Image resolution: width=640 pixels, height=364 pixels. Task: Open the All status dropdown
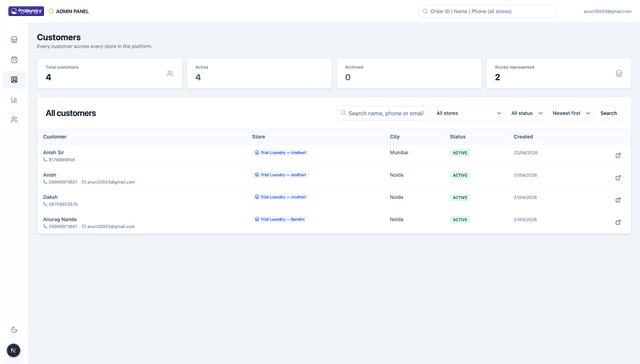click(525, 113)
